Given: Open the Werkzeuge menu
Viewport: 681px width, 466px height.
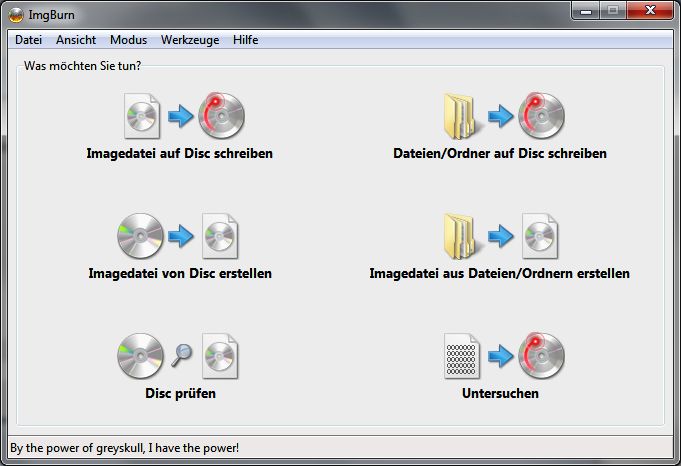Looking at the screenshot, I should click(190, 40).
